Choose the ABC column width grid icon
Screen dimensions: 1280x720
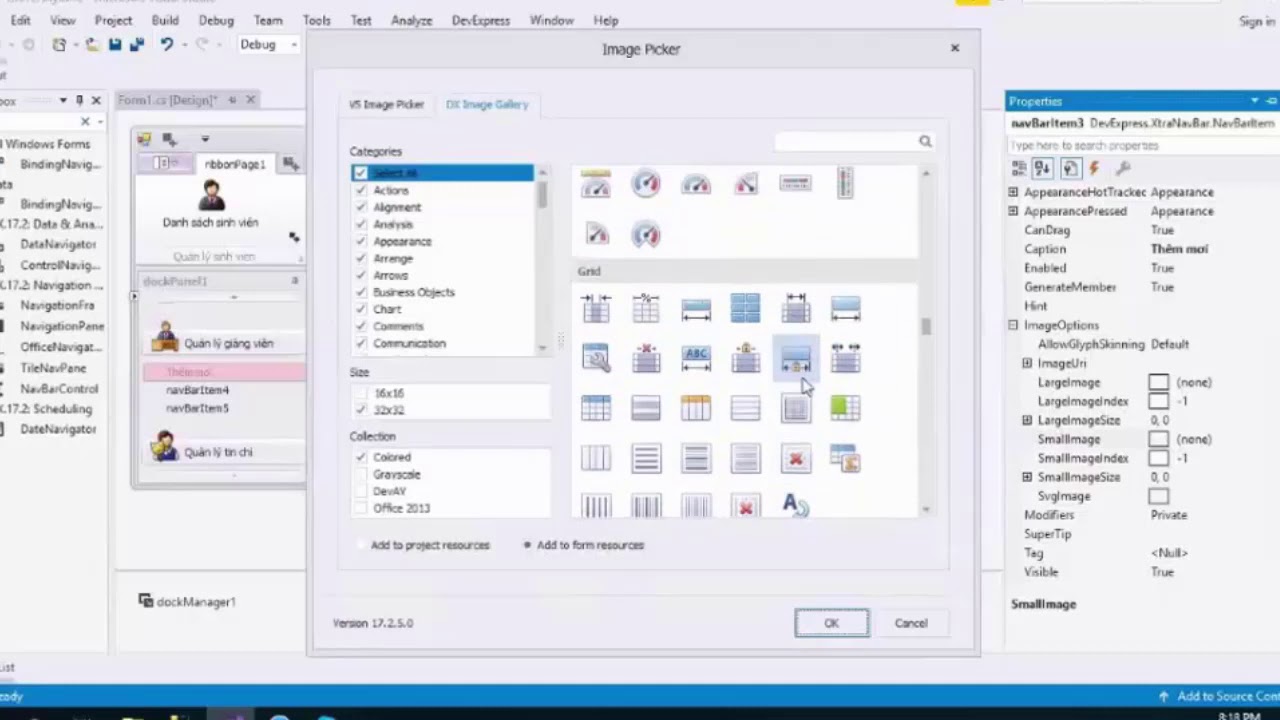696,358
